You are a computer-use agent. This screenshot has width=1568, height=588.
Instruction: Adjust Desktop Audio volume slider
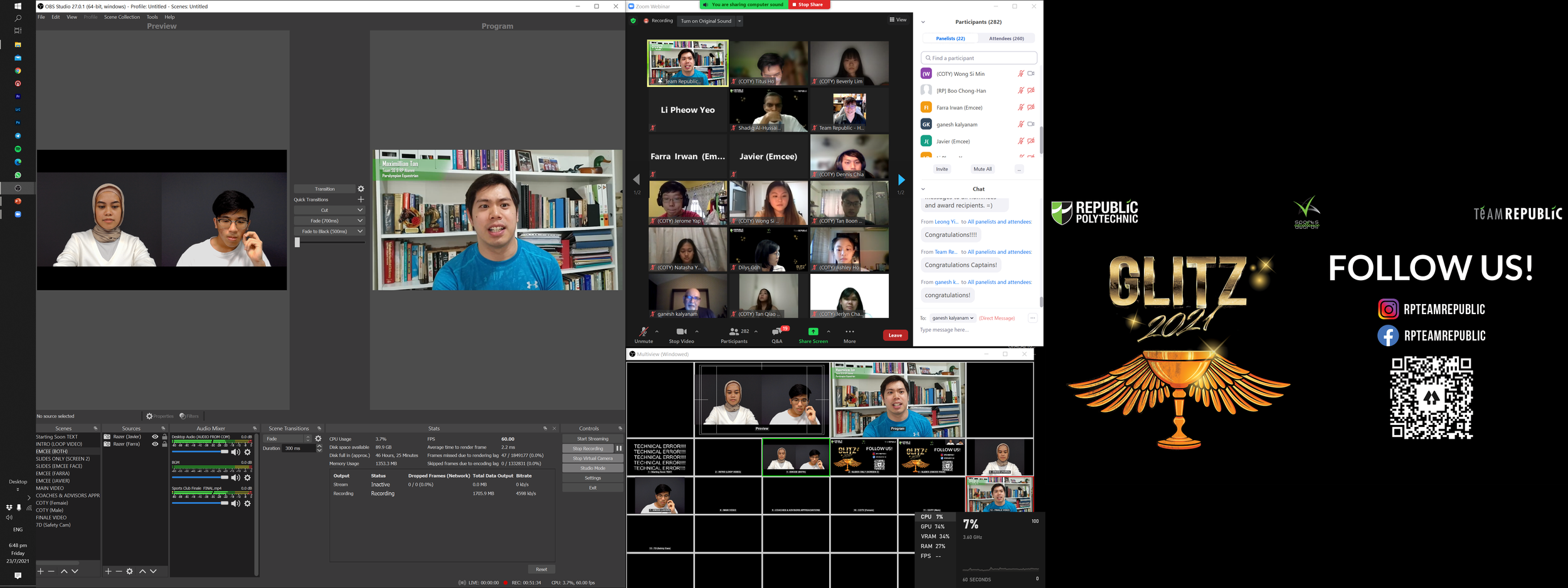tap(201, 451)
